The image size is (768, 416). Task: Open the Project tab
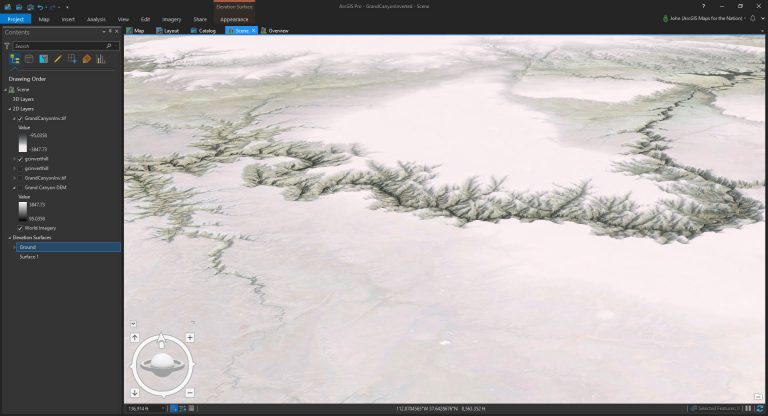click(x=16, y=20)
